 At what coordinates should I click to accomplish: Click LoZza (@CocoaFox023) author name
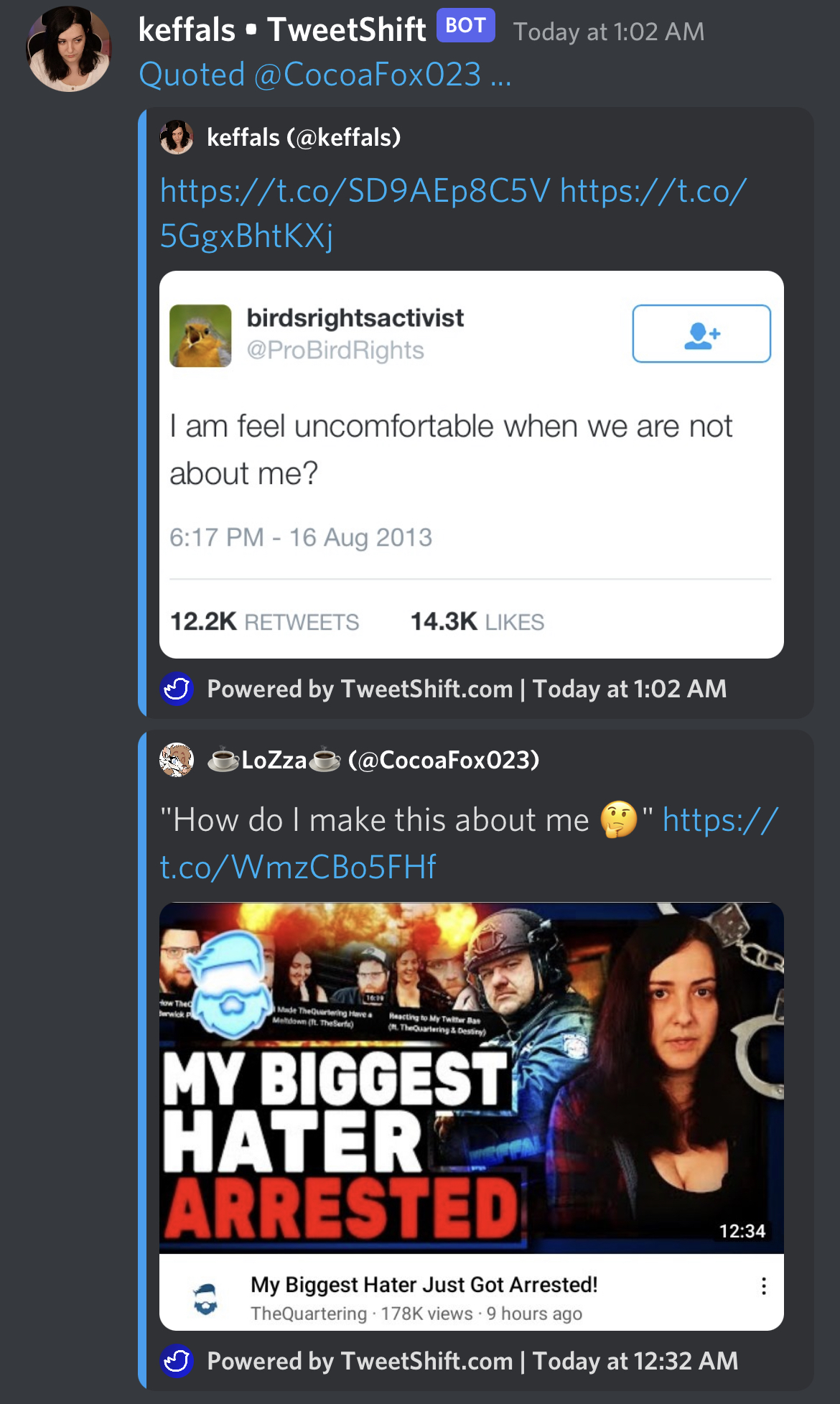(373, 760)
